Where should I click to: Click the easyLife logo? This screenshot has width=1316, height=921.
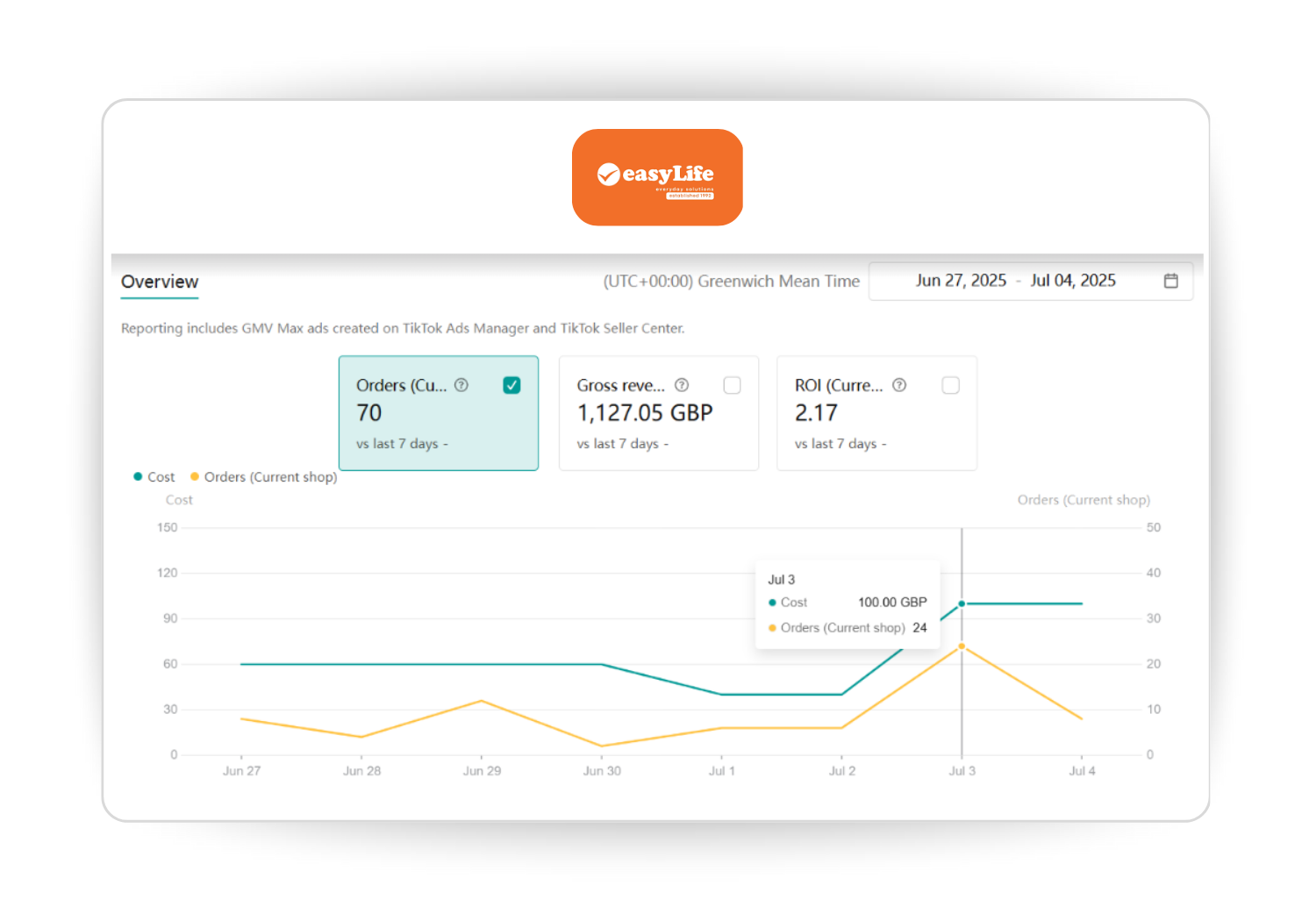(x=657, y=177)
